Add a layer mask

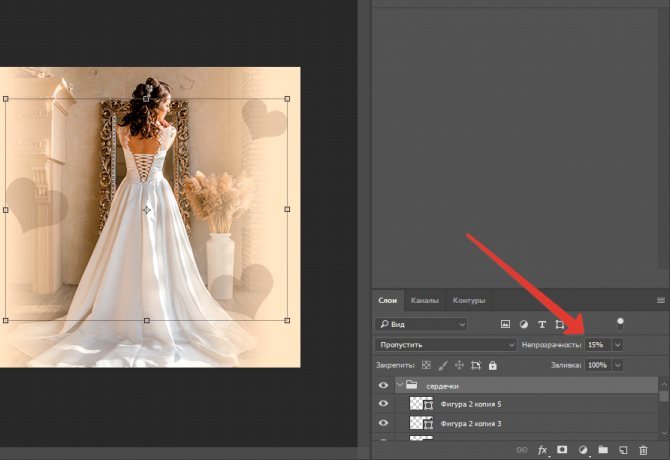[563, 450]
